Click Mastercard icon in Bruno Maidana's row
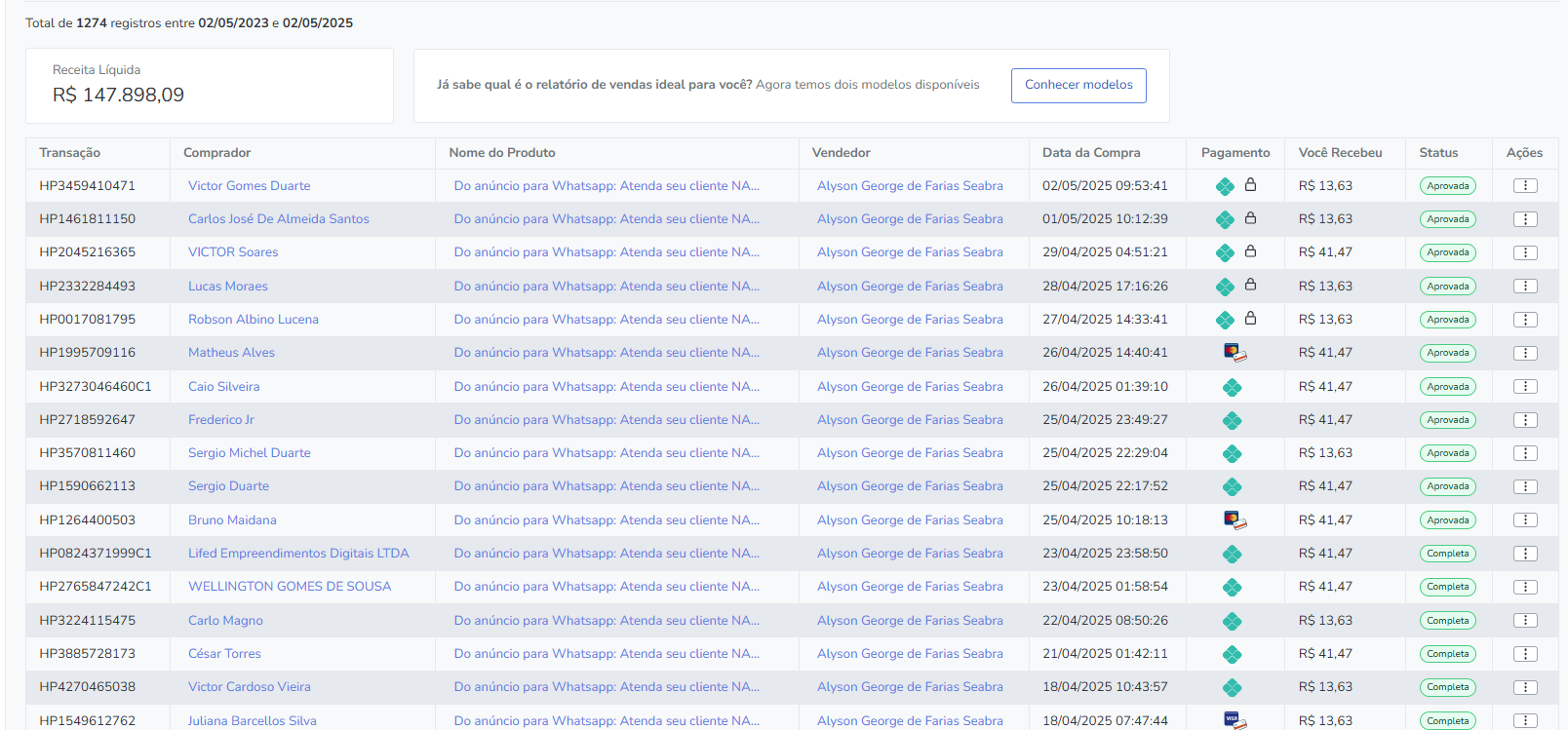 [1235, 520]
